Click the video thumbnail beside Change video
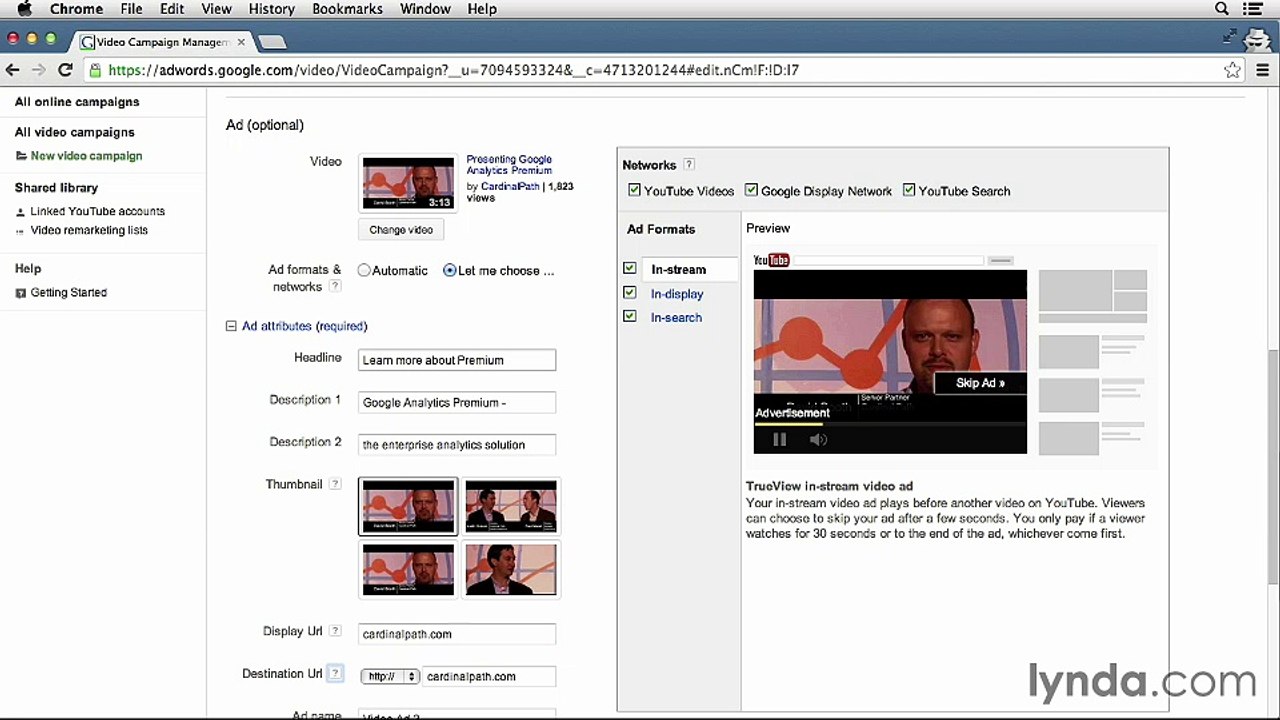This screenshot has height=720, width=1280. point(408,183)
